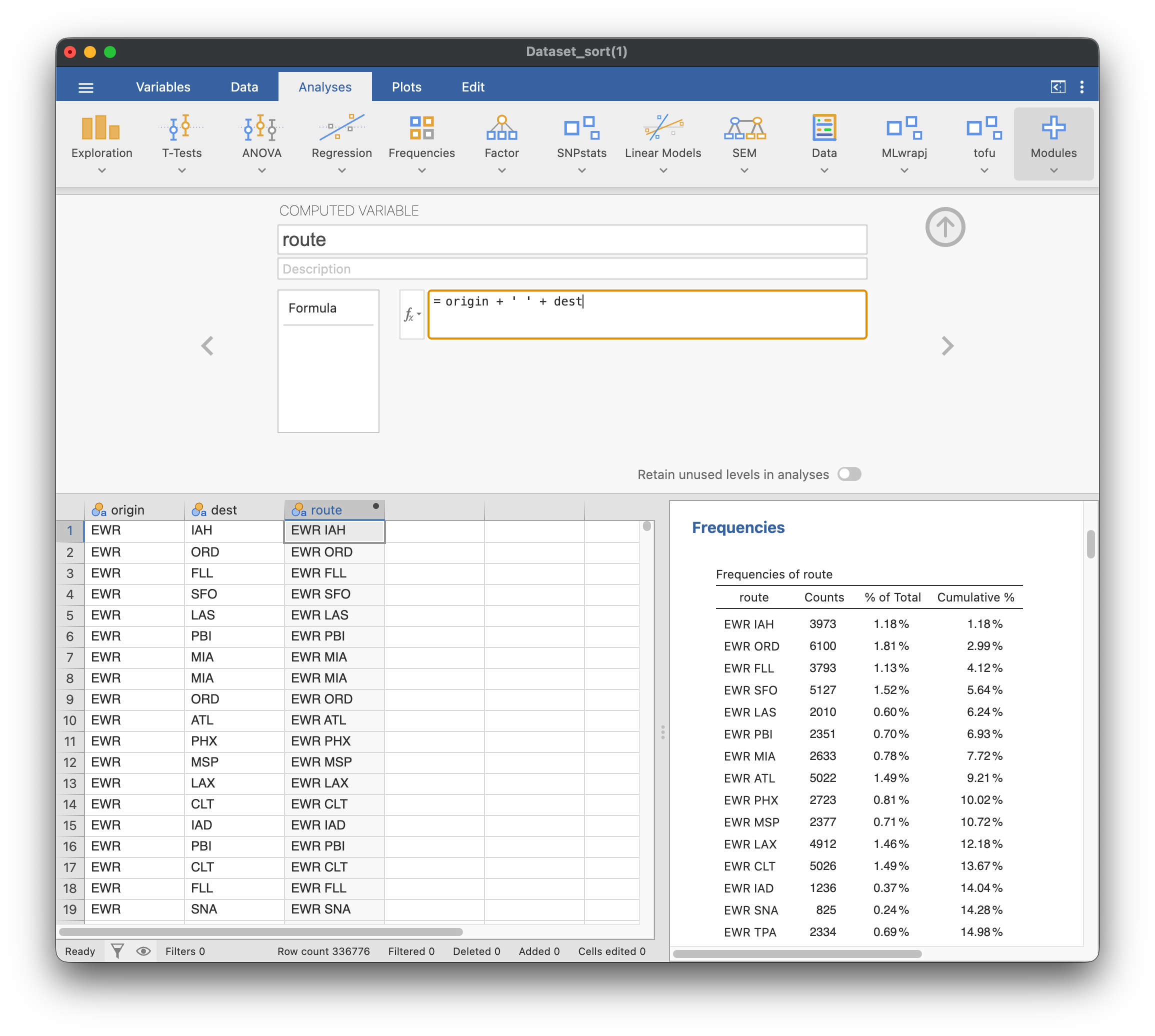The width and height of the screenshot is (1155, 1036).
Task: Click the panel splitter handle dots
Action: point(662,731)
